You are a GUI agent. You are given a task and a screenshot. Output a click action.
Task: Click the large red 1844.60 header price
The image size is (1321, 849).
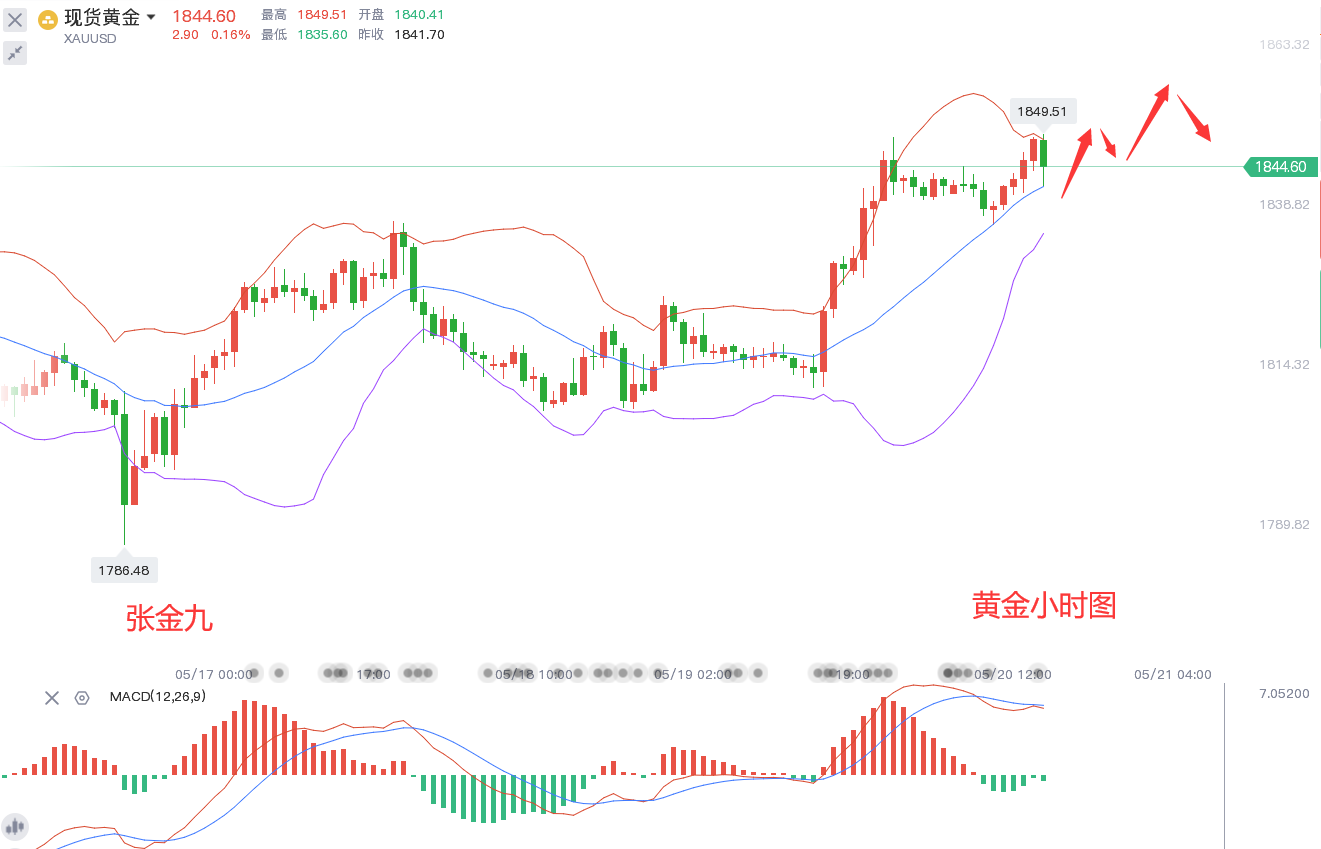point(204,16)
